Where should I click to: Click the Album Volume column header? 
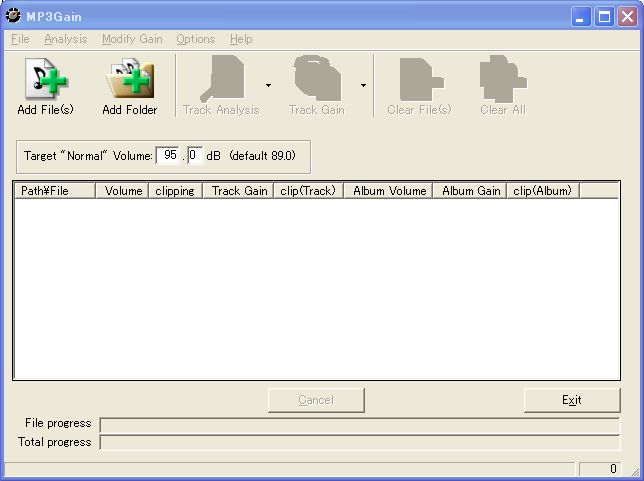[x=388, y=191]
